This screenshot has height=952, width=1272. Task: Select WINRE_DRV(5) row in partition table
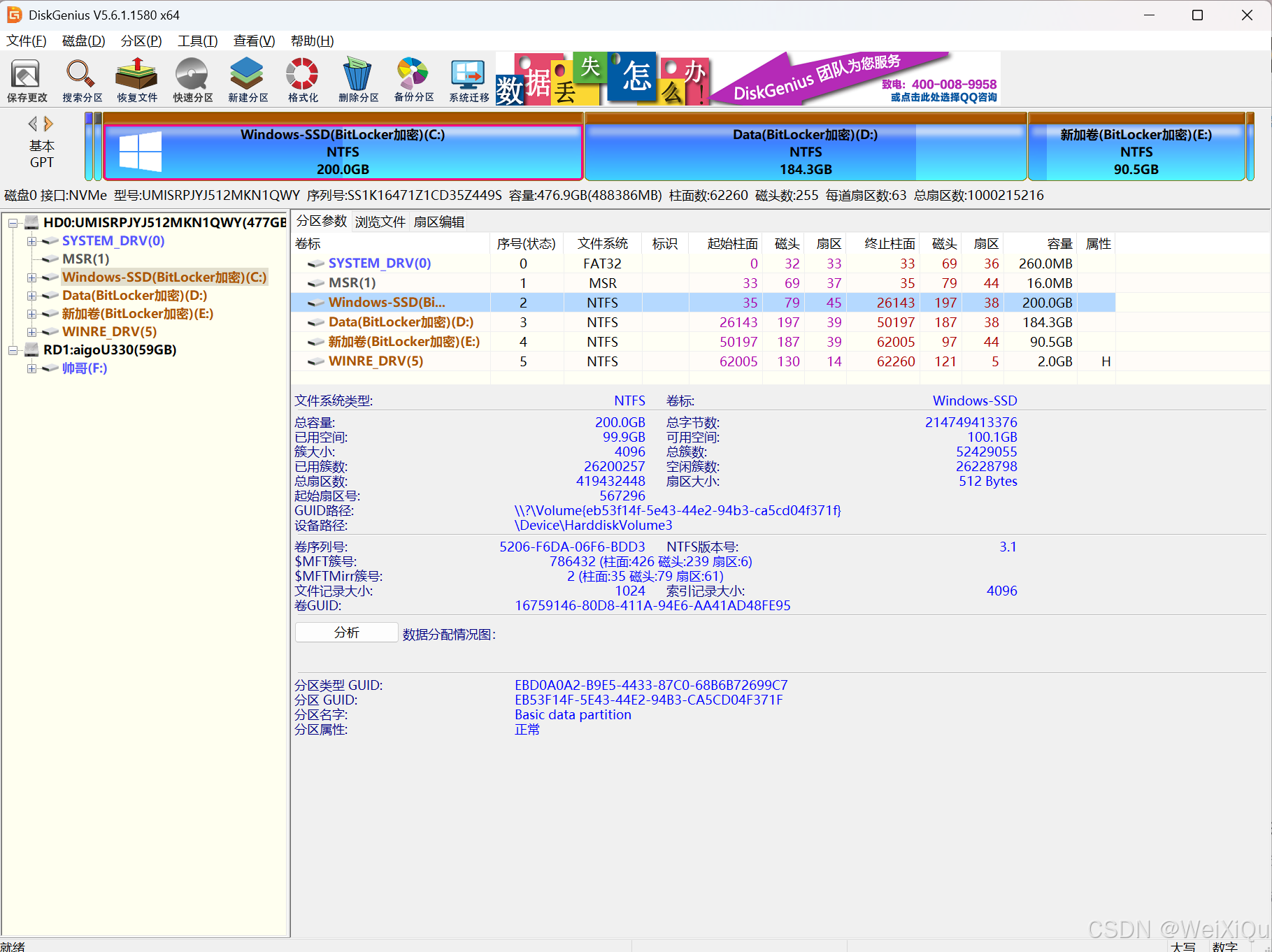pyautogui.click(x=703, y=361)
